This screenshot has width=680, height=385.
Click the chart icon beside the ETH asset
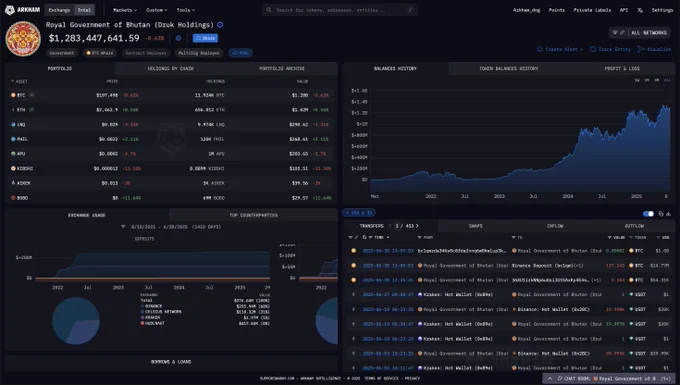click(x=31, y=110)
